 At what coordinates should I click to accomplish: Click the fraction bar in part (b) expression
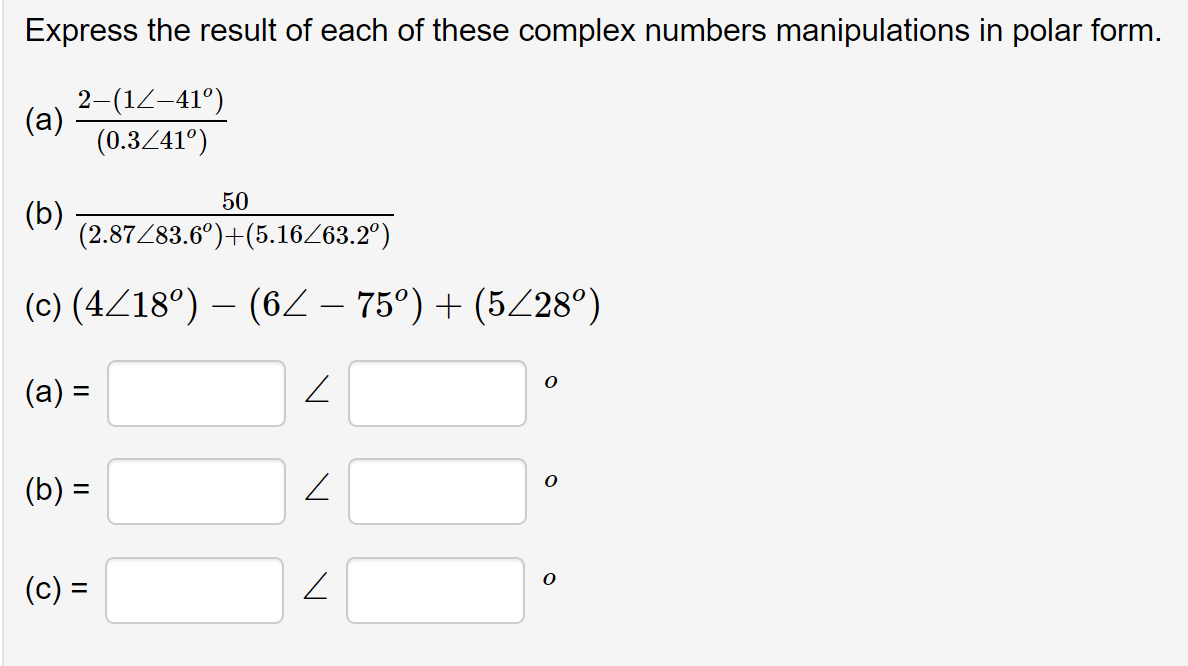coord(235,217)
